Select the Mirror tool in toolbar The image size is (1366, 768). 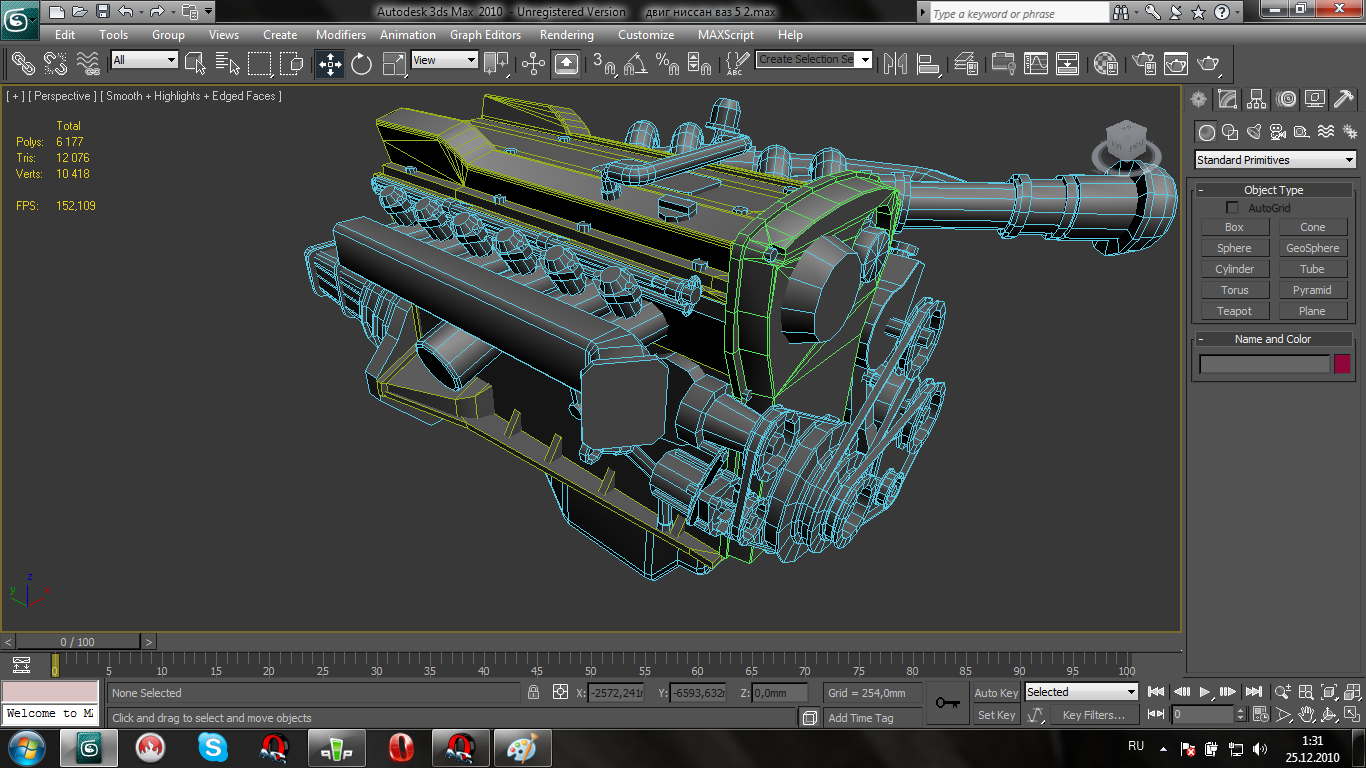895,64
